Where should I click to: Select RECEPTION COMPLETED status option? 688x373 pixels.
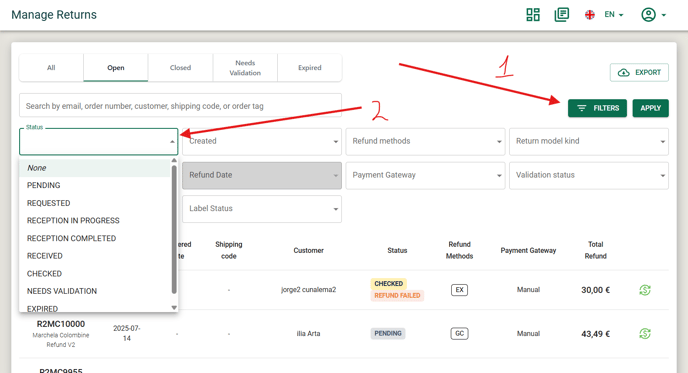point(95,238)
